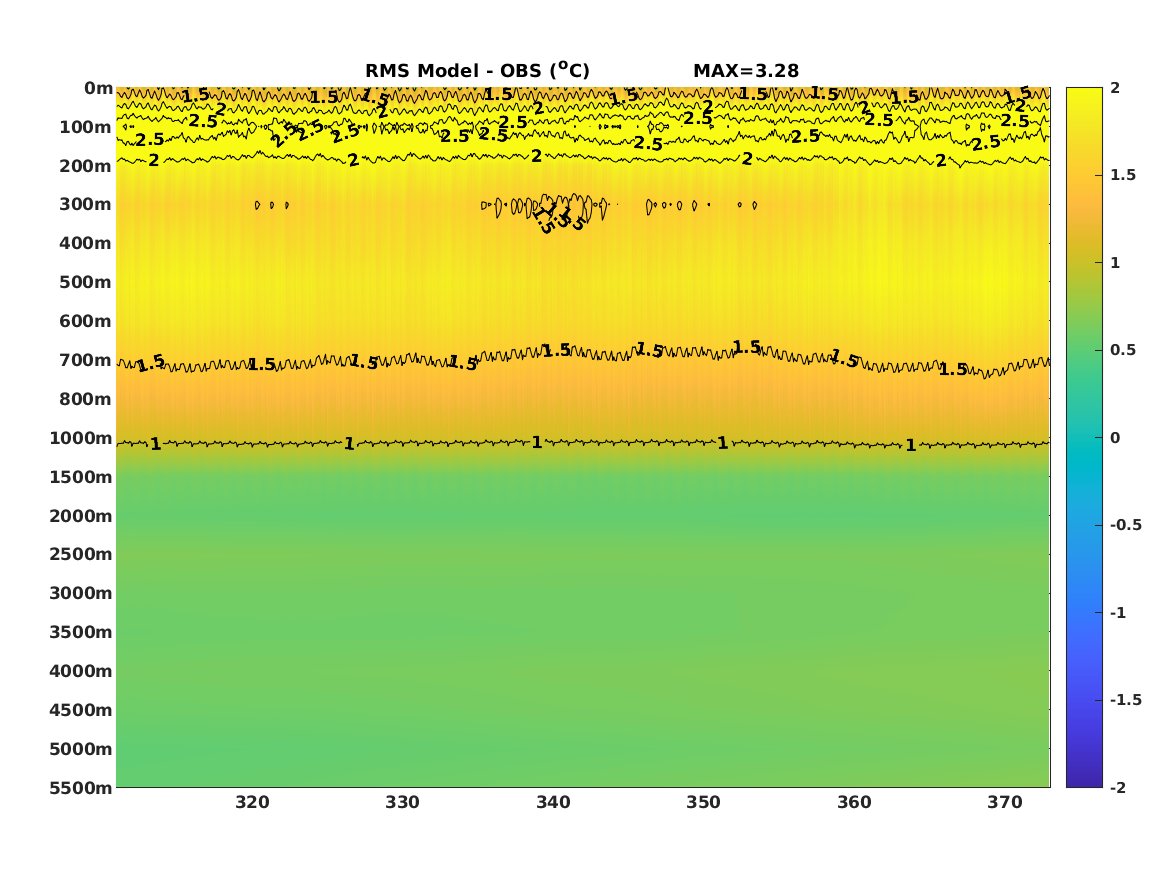
Task: Click the colorbar tick label '-1'
Action: coord(1117,612)
